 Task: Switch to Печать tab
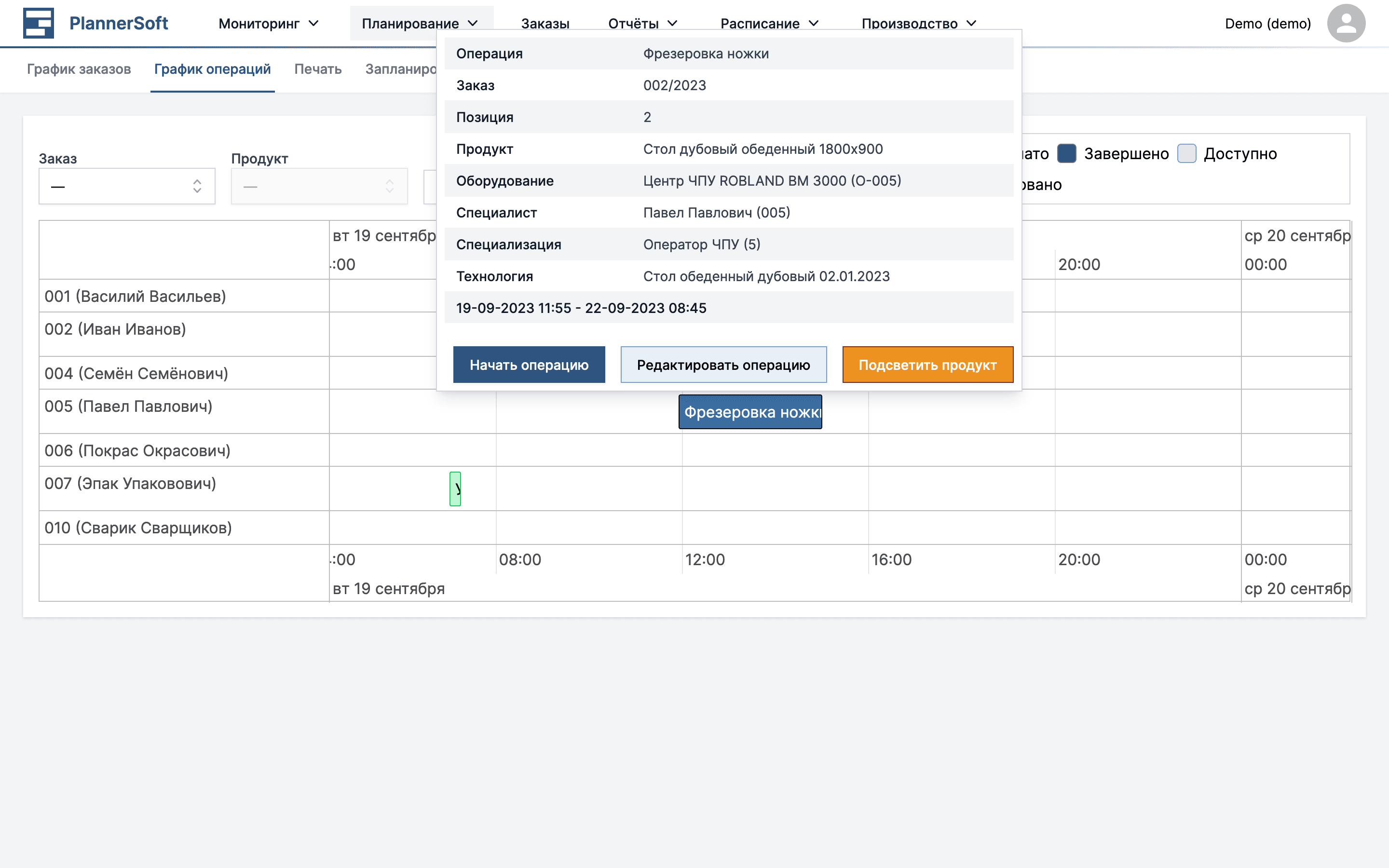pos(317,69)
